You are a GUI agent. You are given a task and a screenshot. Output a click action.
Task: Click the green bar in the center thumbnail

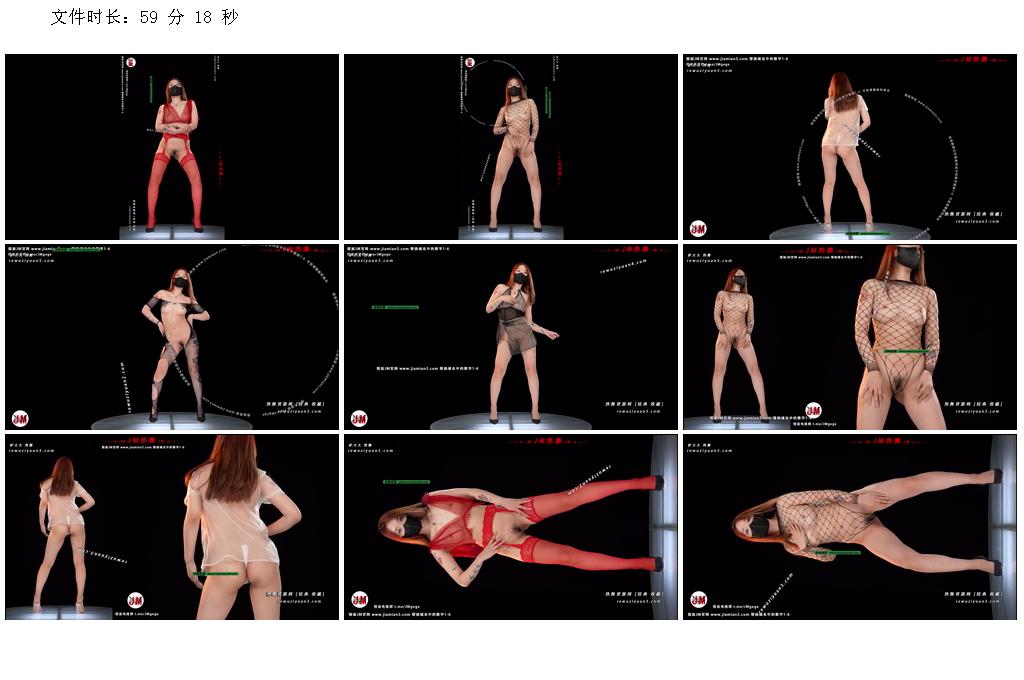394,308
